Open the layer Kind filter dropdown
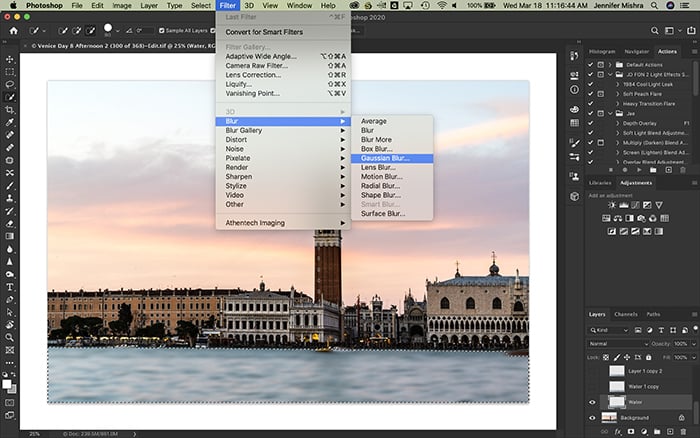This screenshot has height=438, width=700. 609,330
